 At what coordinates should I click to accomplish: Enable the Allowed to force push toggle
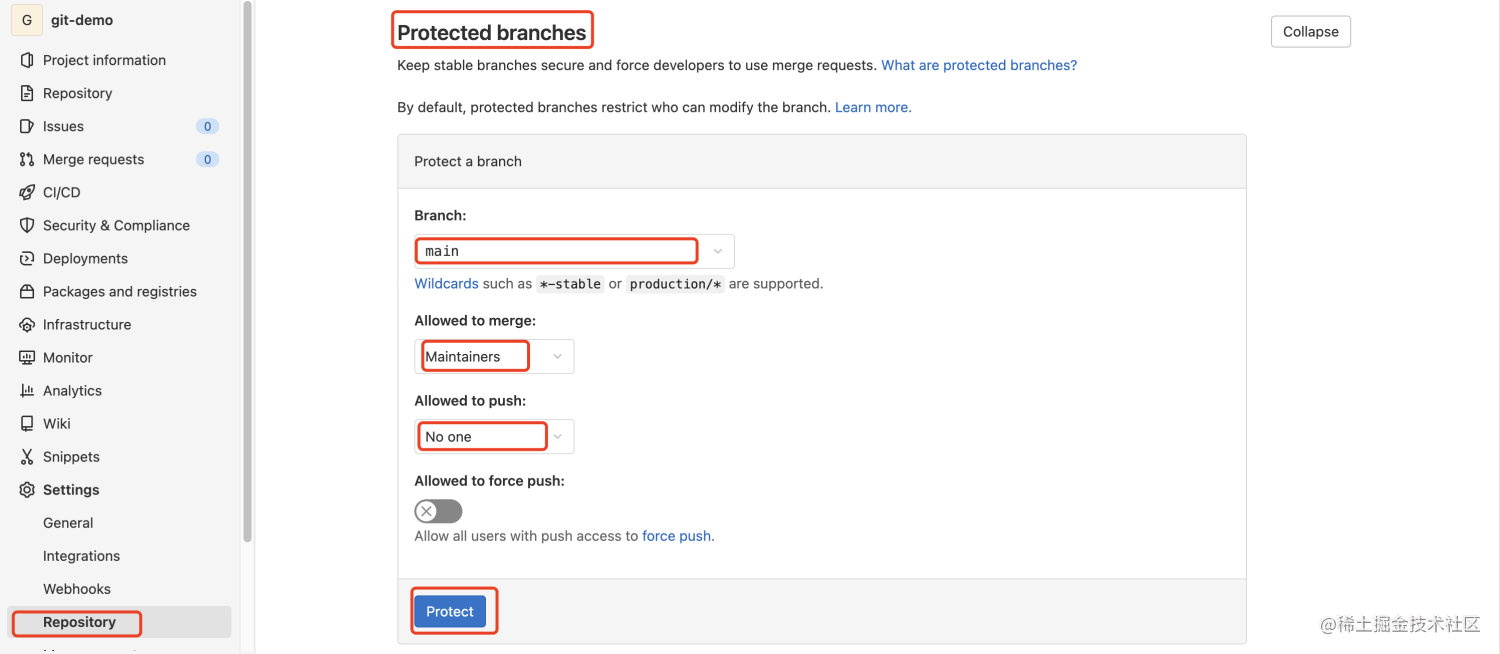pyautogui.click(x=438, y=512)
